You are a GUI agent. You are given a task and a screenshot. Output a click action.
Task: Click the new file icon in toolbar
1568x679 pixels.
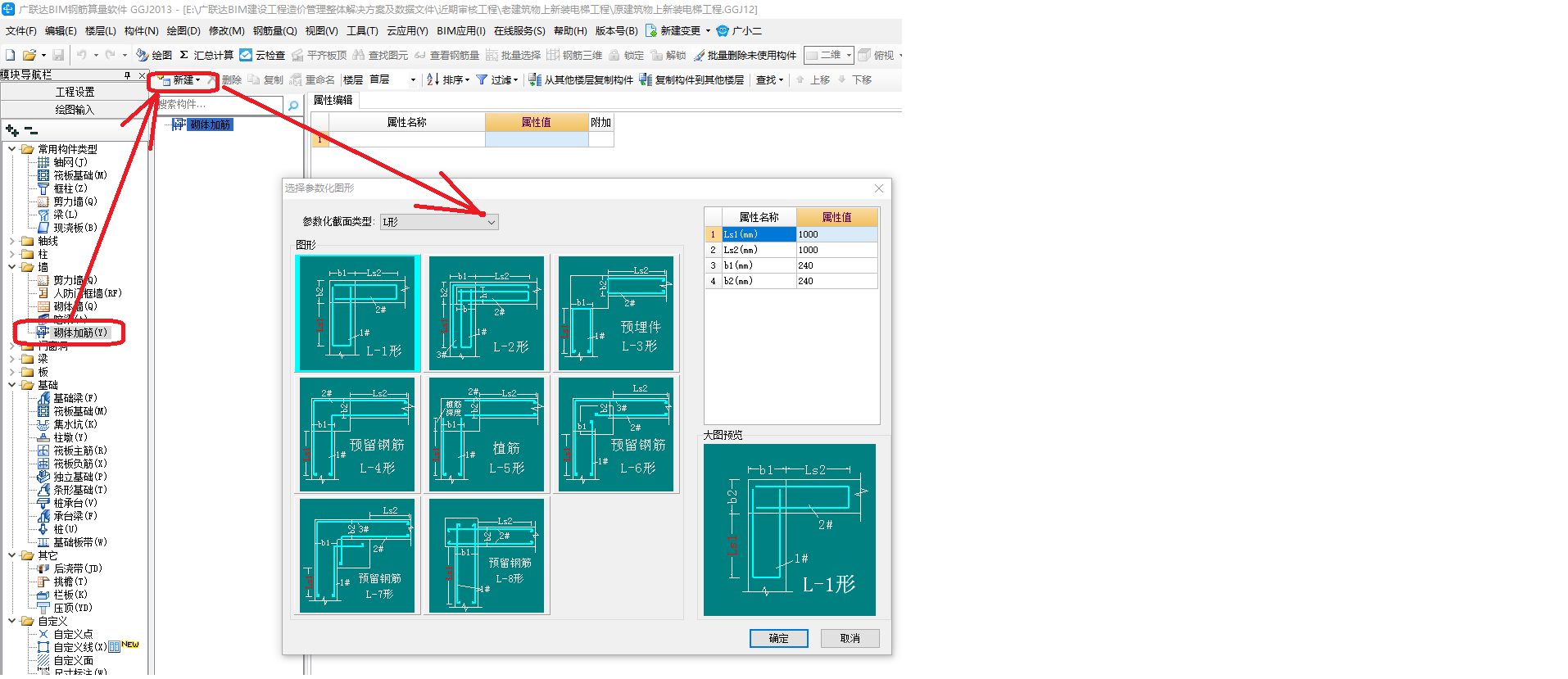(x=11, y=55)
